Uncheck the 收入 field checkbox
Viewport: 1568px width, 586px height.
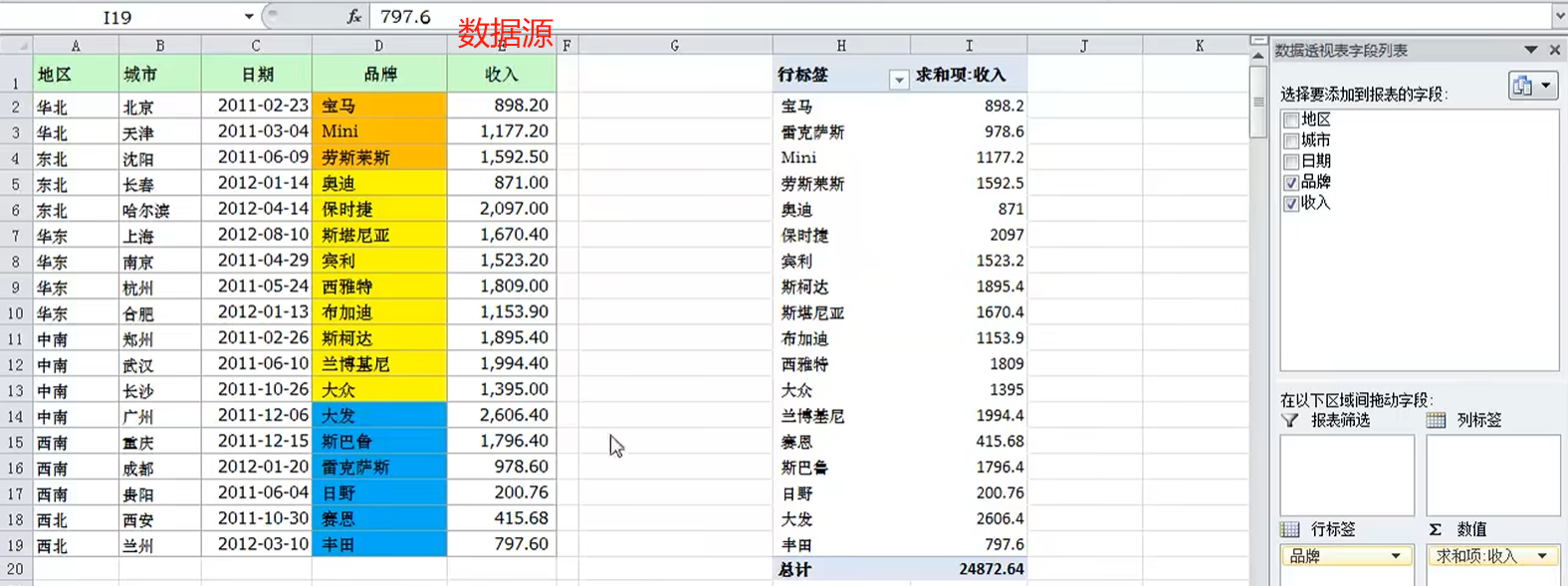1291,203
